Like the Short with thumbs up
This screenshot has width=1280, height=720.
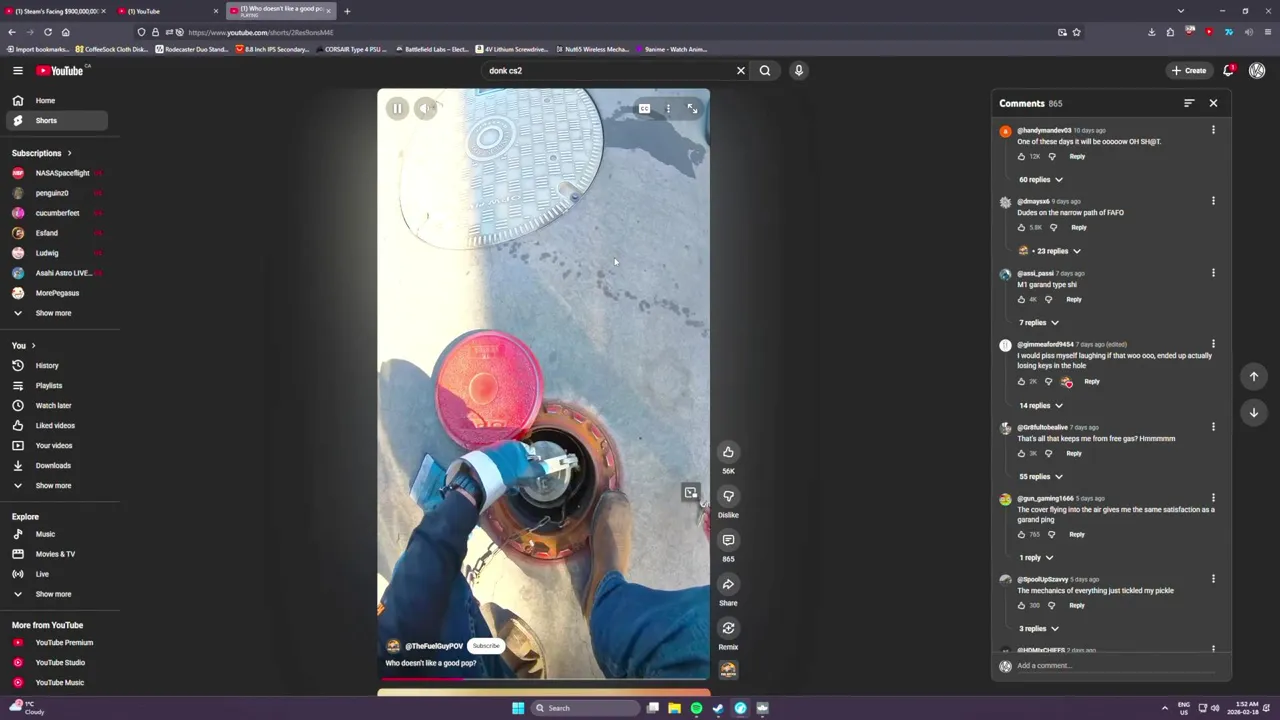728,452
